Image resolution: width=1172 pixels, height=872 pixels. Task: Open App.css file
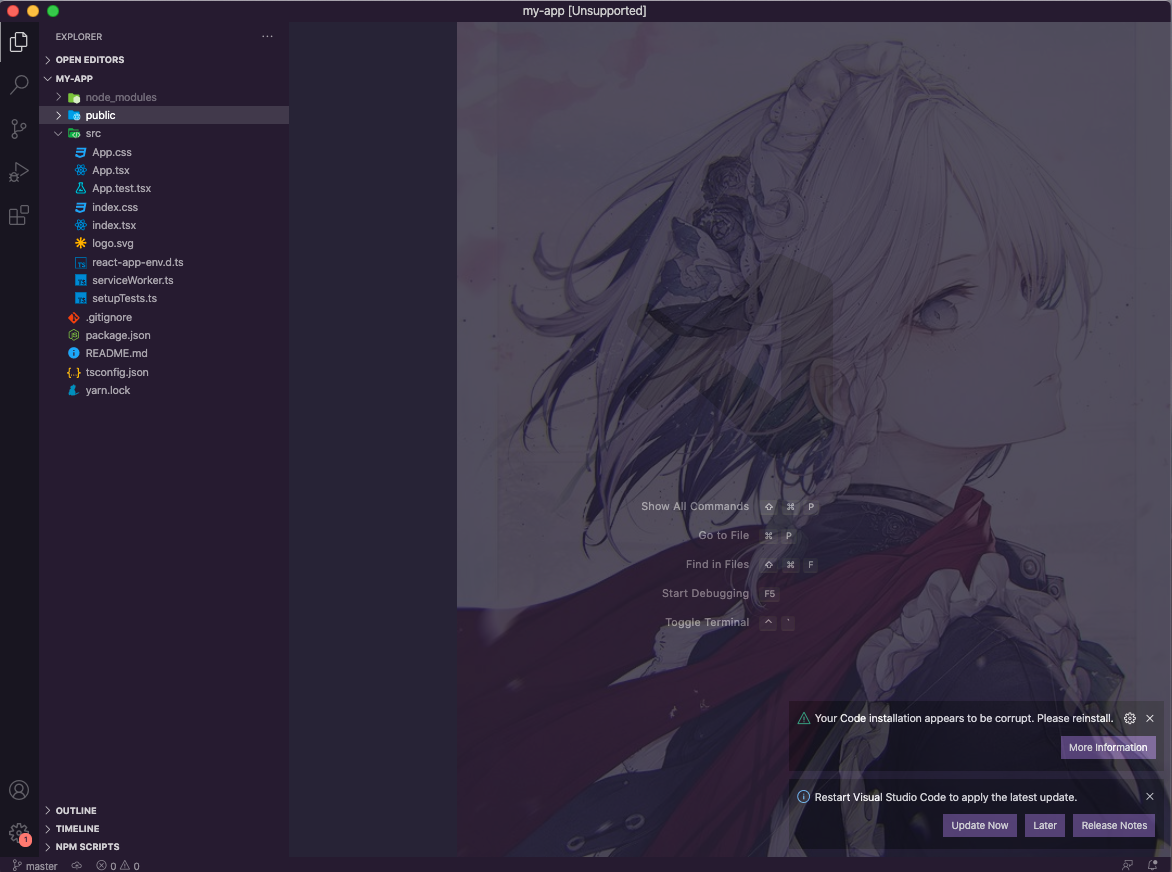point(164,152)
